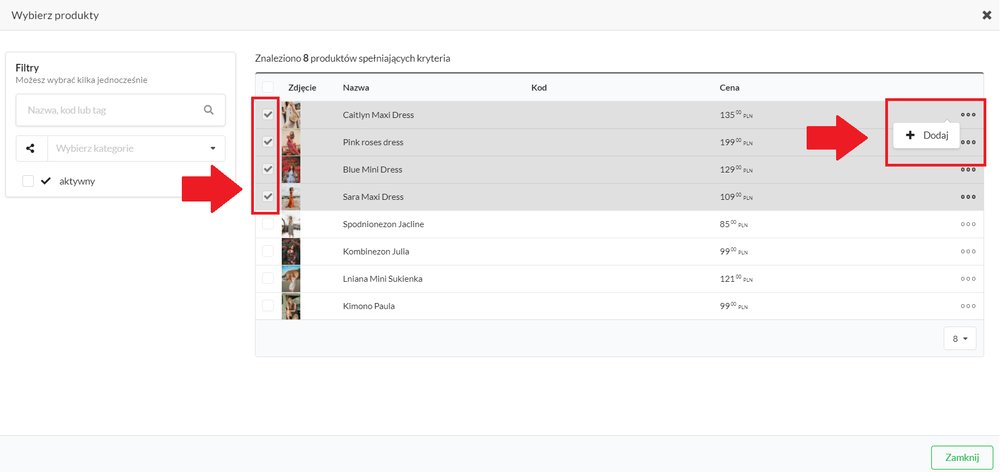Select the Caitlyn Maxi Dress name
The image size is (1000, 472).
coord(378,115)
